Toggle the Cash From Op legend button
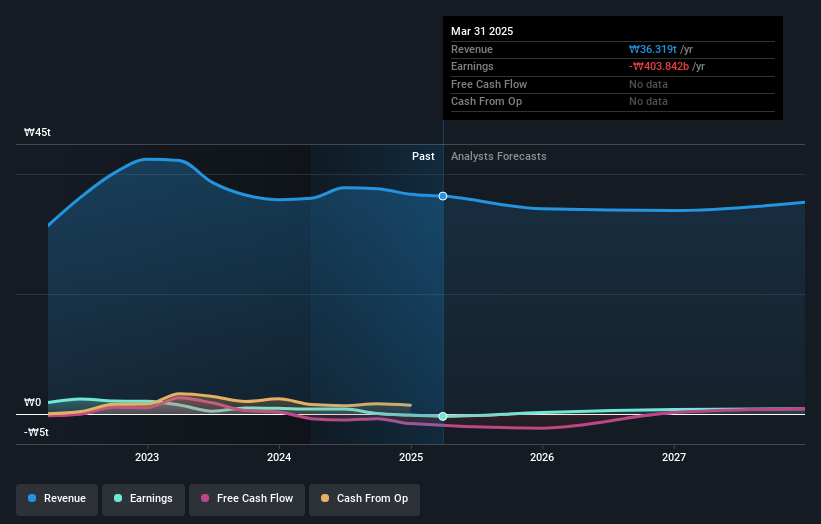Image resolution: width=821 pixels, height=524 pixels. pos(364,499)
